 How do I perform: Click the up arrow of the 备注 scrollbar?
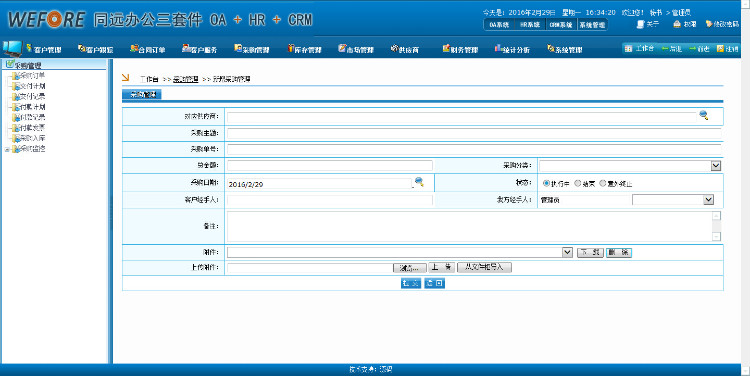click(716, 216)
